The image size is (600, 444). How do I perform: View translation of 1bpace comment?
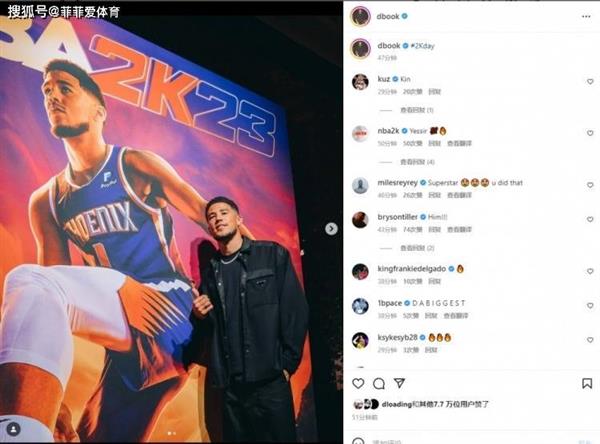coord(456,316)
